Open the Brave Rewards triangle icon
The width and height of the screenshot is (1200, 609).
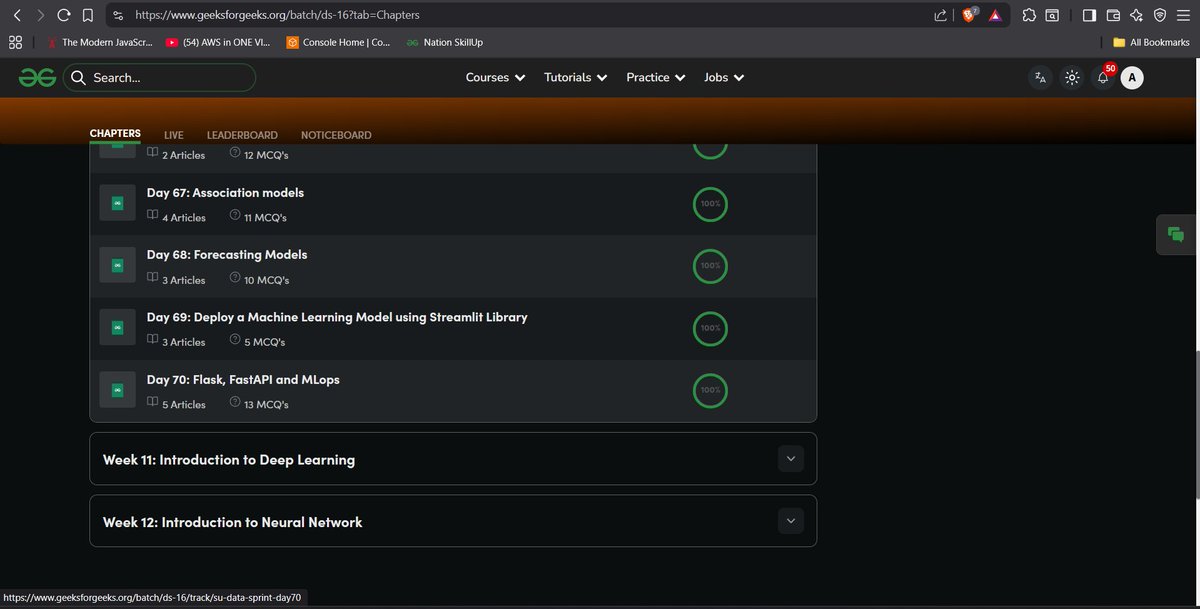[995, 16]
